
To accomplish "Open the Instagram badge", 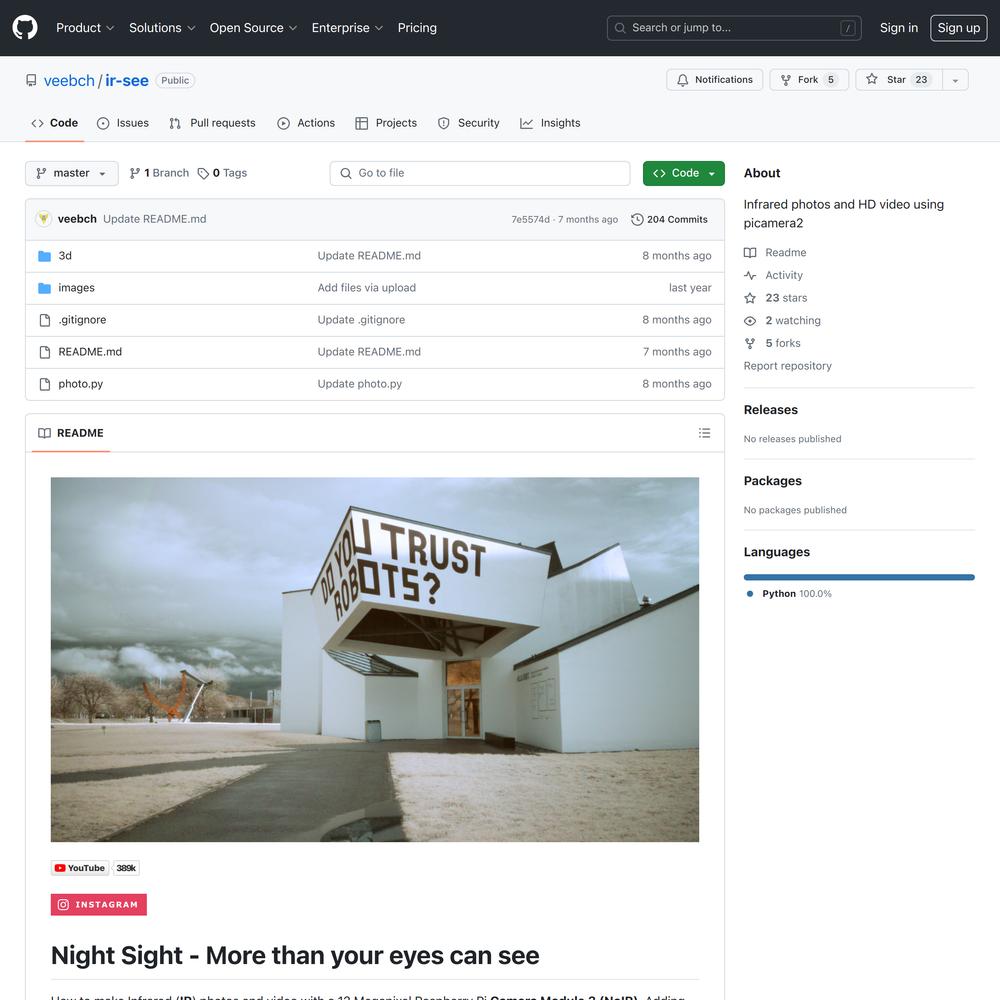I will [x=99, y=904].
